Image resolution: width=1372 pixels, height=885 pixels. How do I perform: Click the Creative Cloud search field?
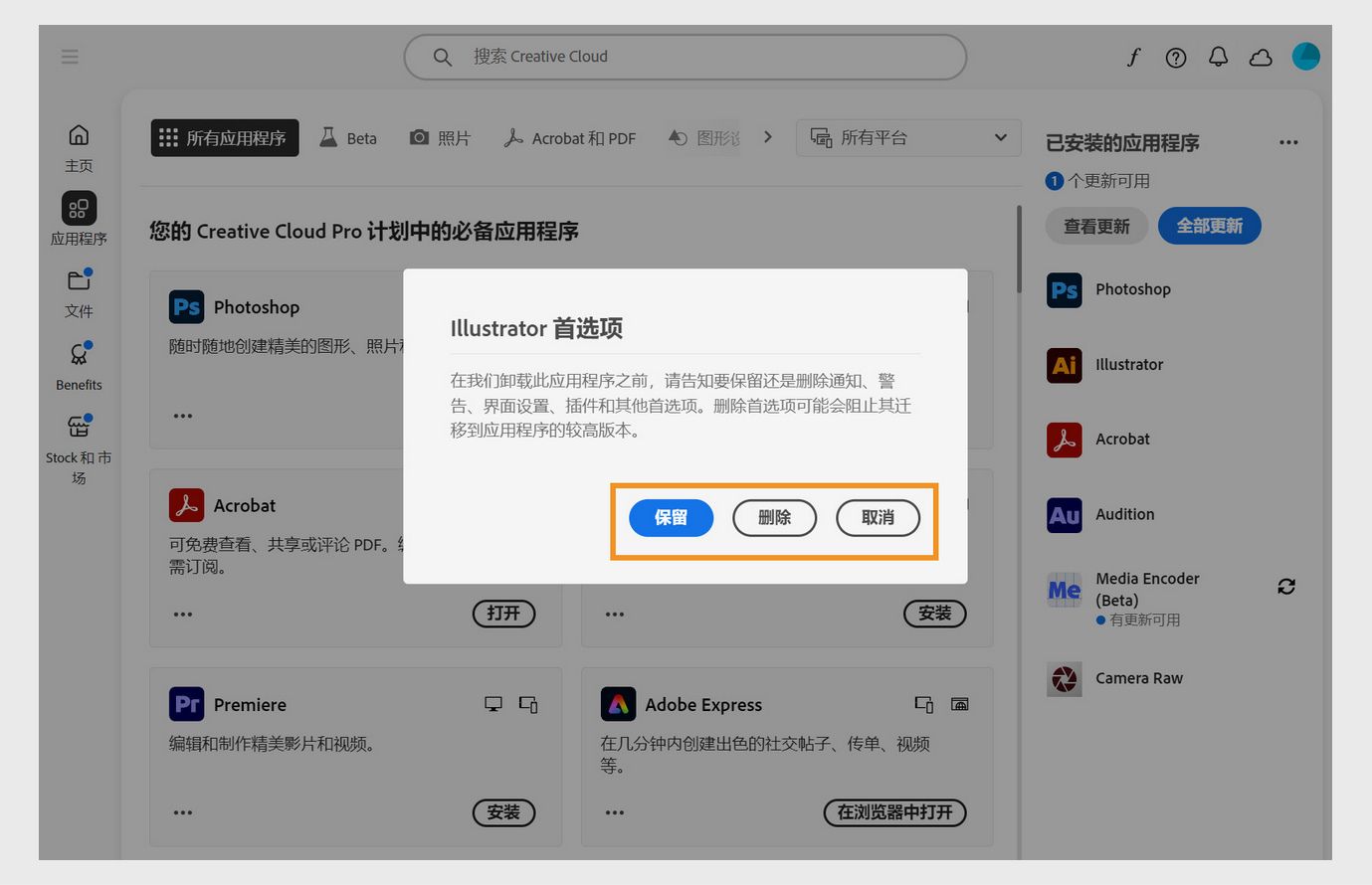[x=683, y=57]
